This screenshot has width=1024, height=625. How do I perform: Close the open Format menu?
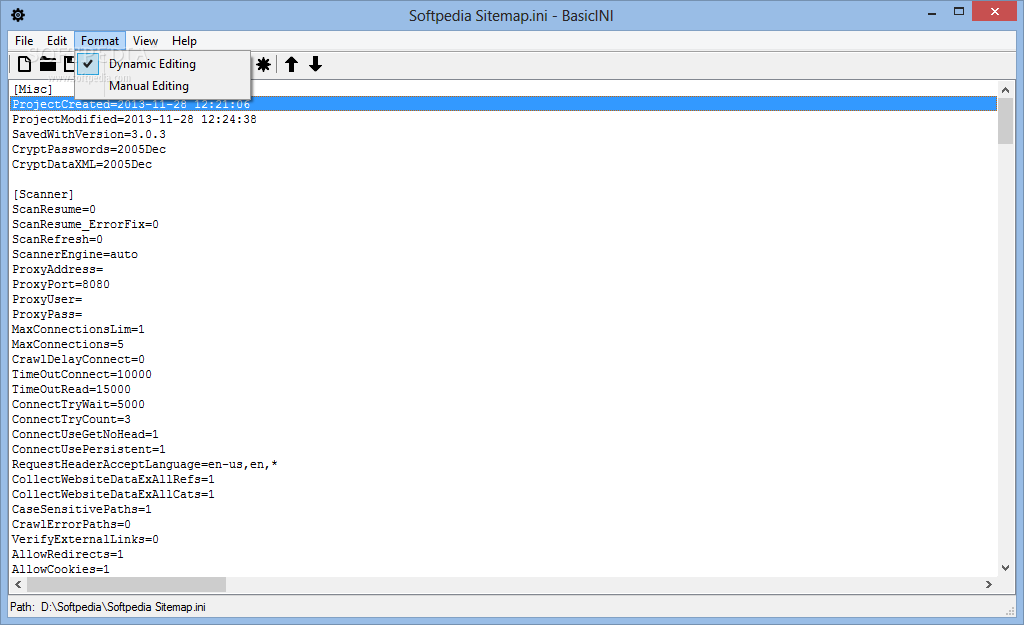(100, 40)
